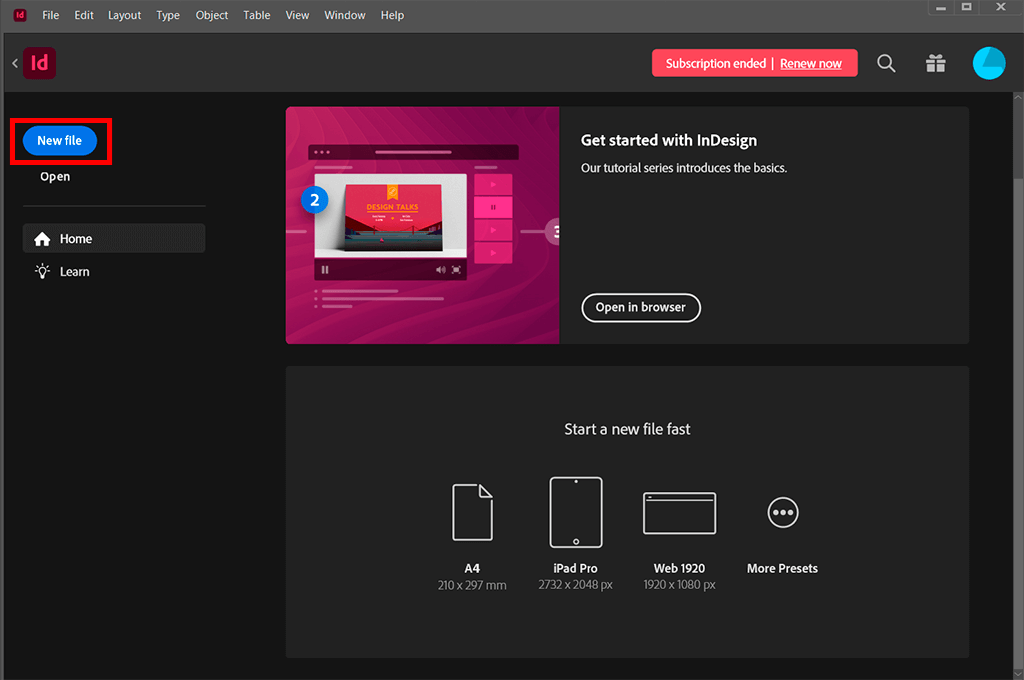Viewport: 1024px width, 680px height.
Task: Click Open in browser button
Action: (641, 308)
